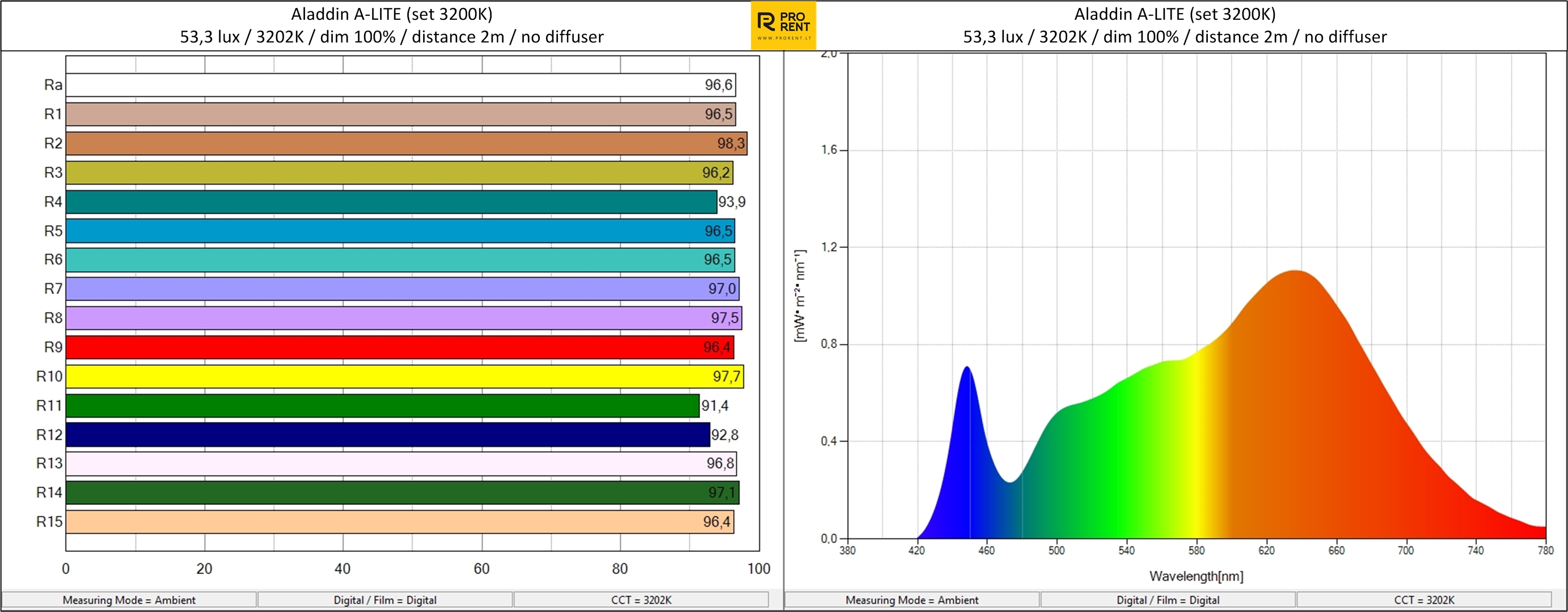Click the R13 value 96,8
1568x612 pixels.
pyautogui.click(x=720, y=463)
